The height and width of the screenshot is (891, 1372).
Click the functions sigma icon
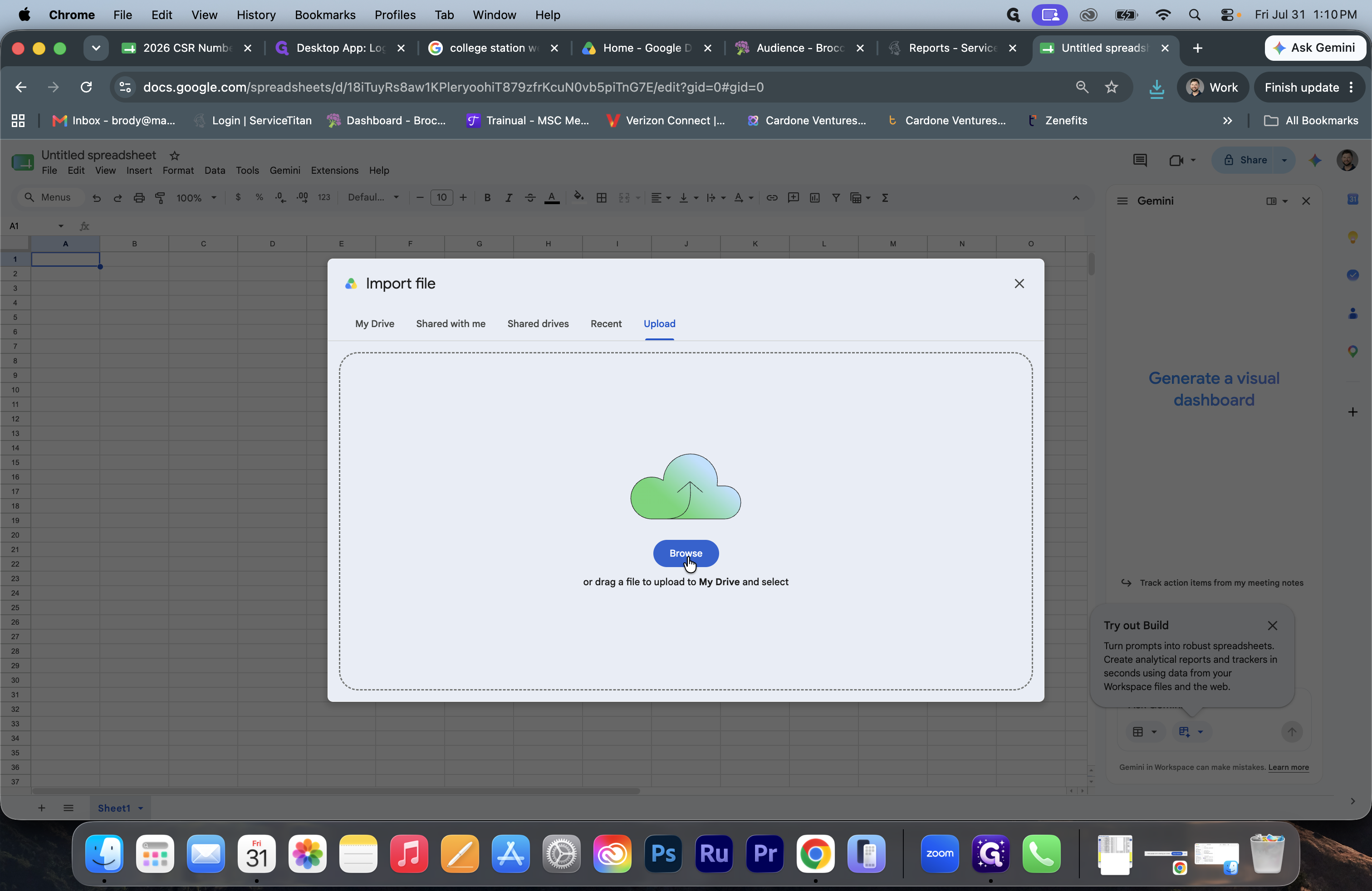tap(885, 198)
